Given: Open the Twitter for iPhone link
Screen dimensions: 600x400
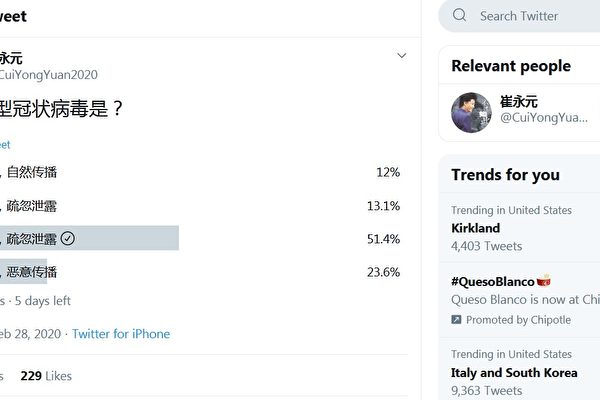Looking at the screenshot, I should tap(121, 334).
